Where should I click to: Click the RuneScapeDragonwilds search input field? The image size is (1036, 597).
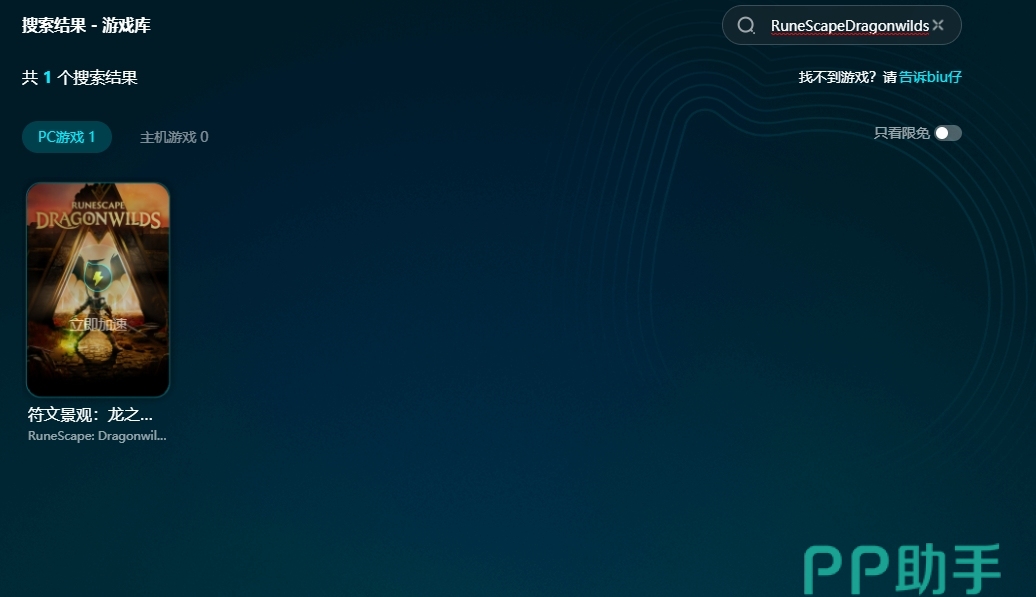(x=849, y=26)
